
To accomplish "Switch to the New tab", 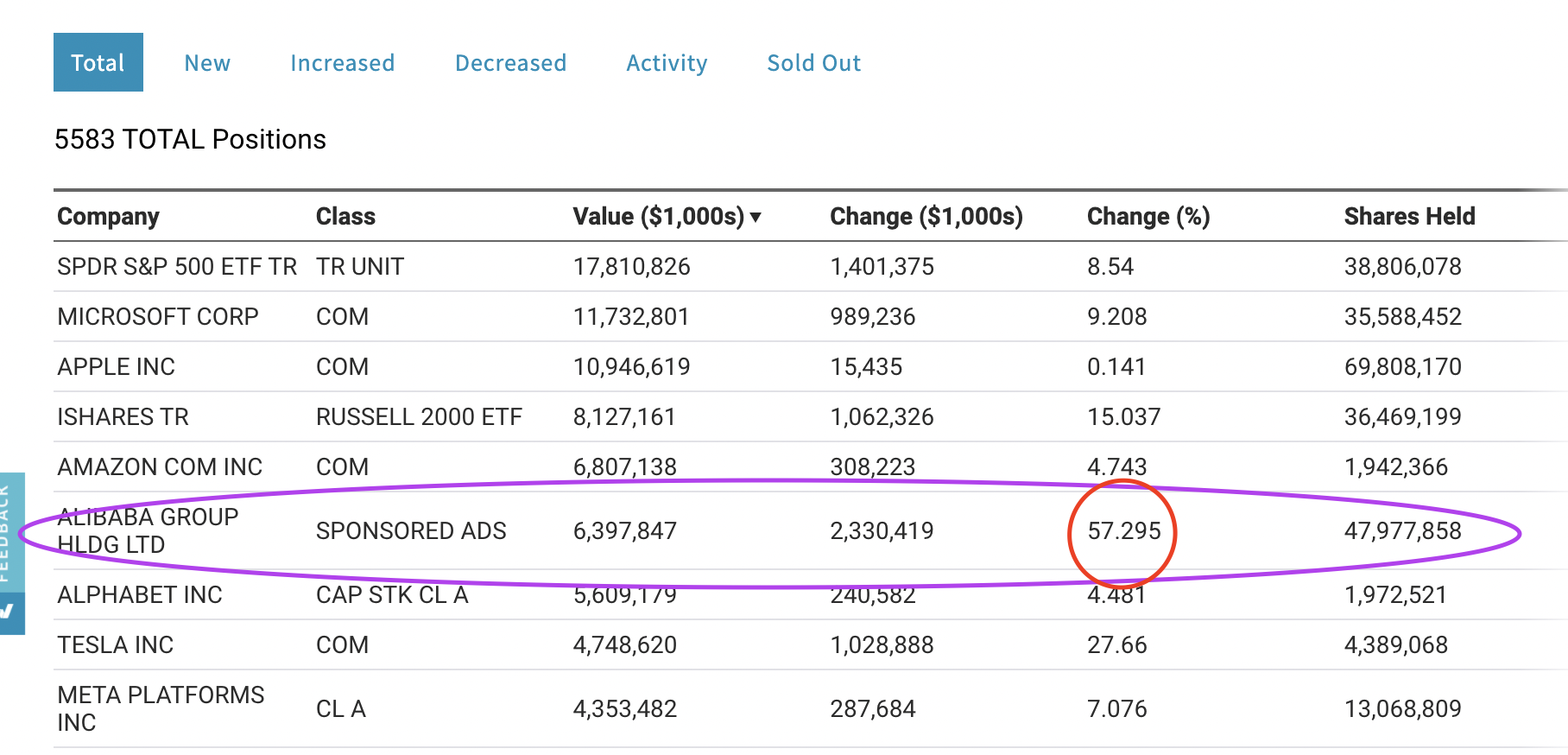I will [x=207, y=63].
